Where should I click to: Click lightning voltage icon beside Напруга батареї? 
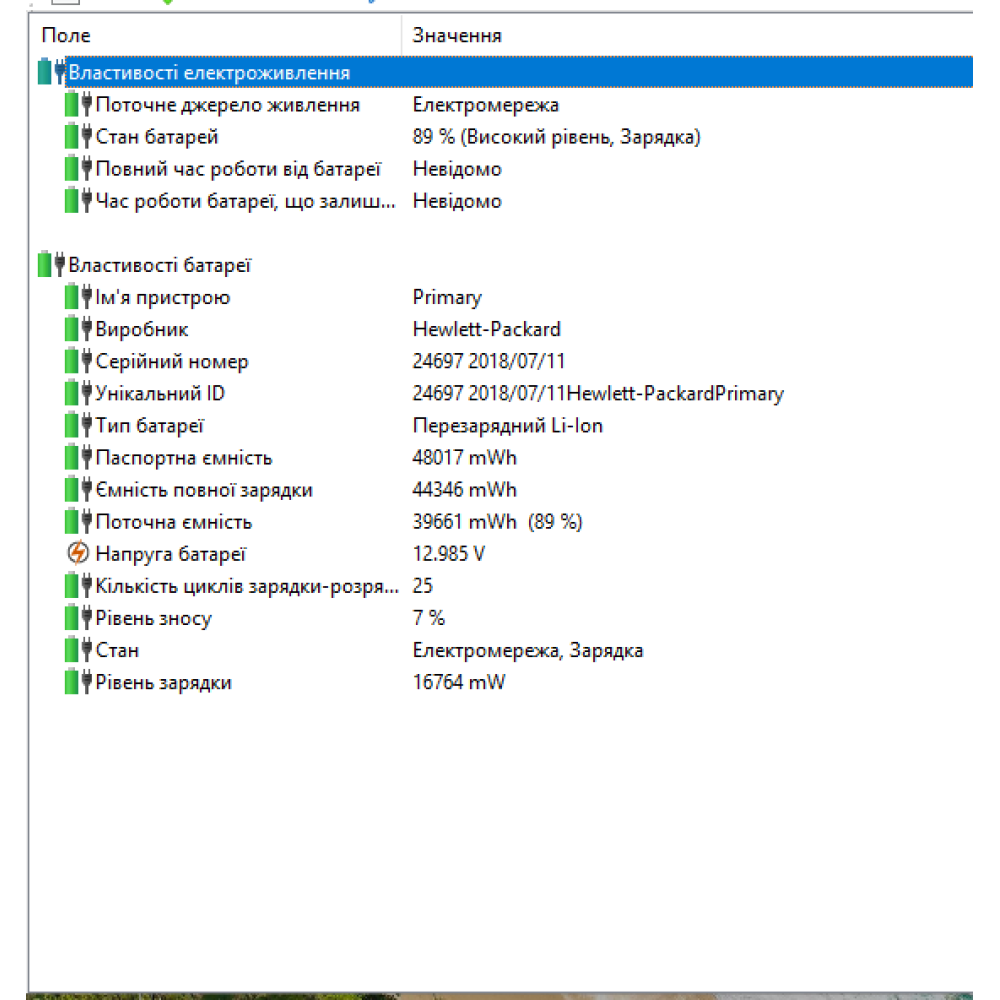(78, 553)
